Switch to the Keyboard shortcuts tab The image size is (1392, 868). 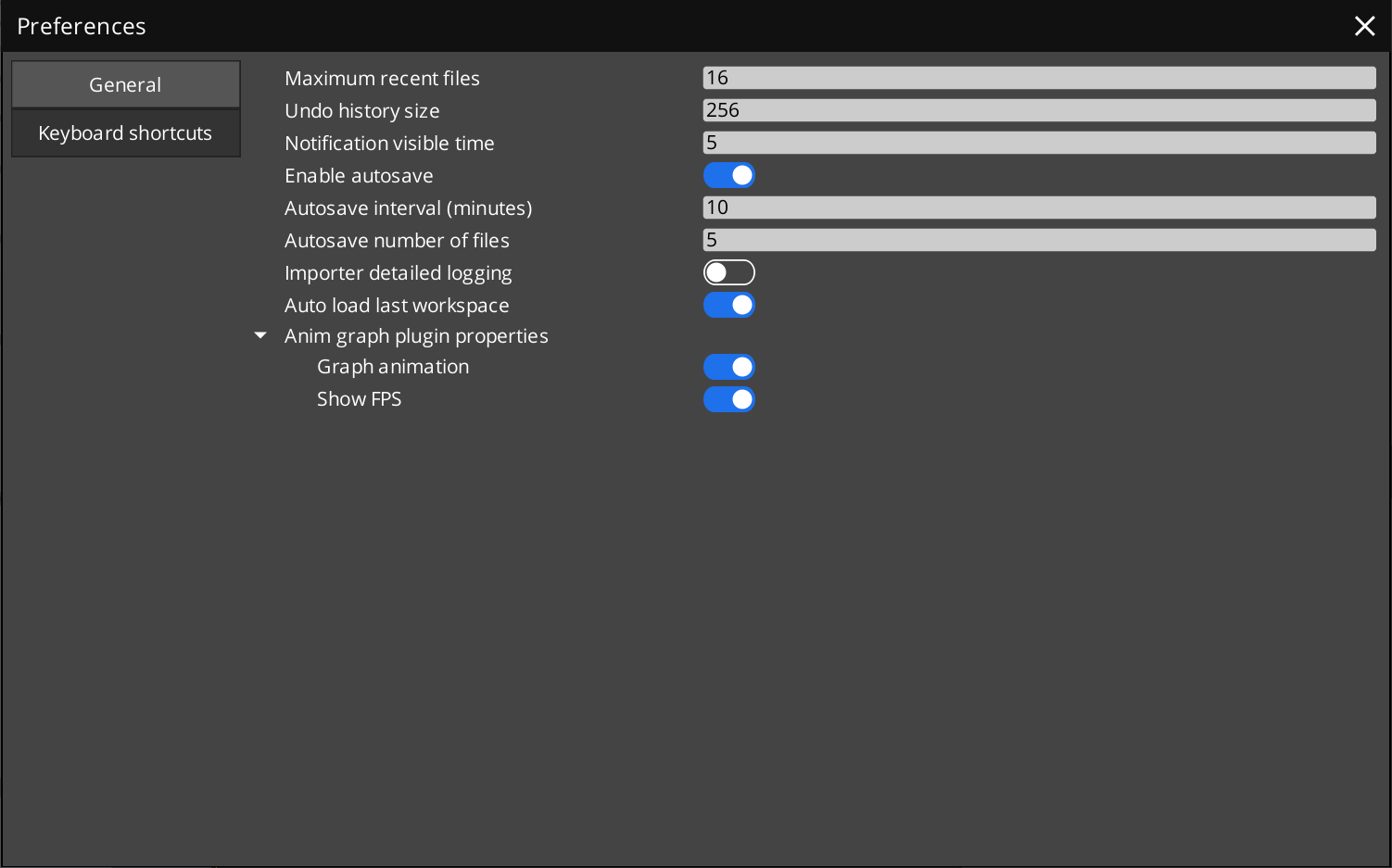125,132
